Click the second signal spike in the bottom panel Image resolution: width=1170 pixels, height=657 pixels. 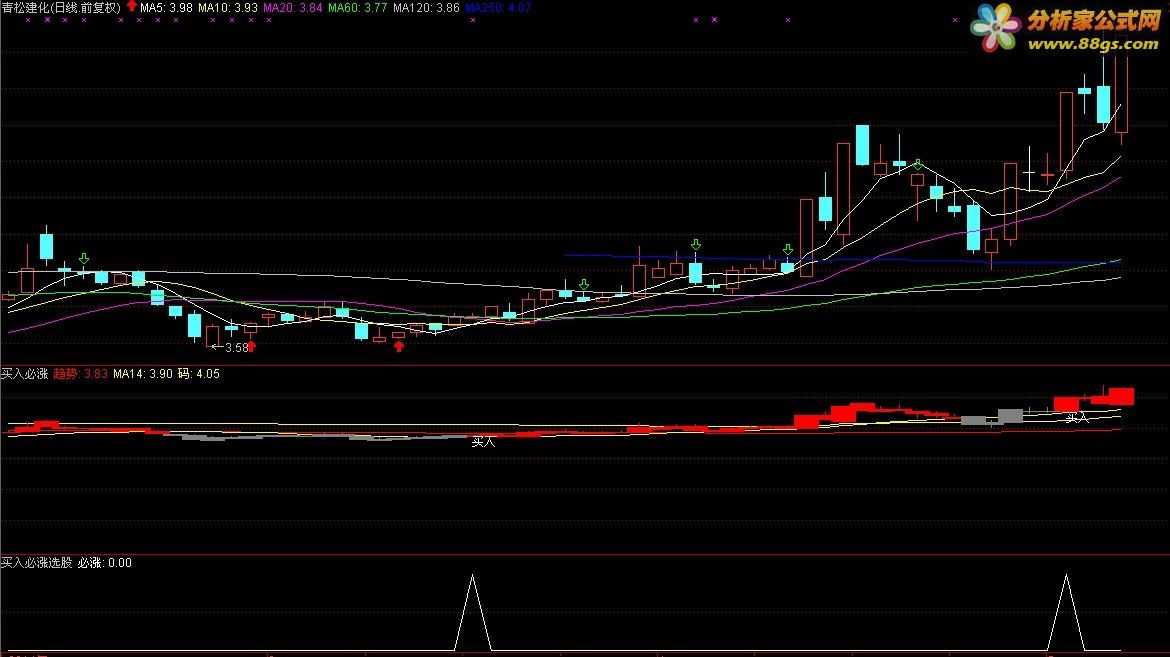(x=1066, y=612)
